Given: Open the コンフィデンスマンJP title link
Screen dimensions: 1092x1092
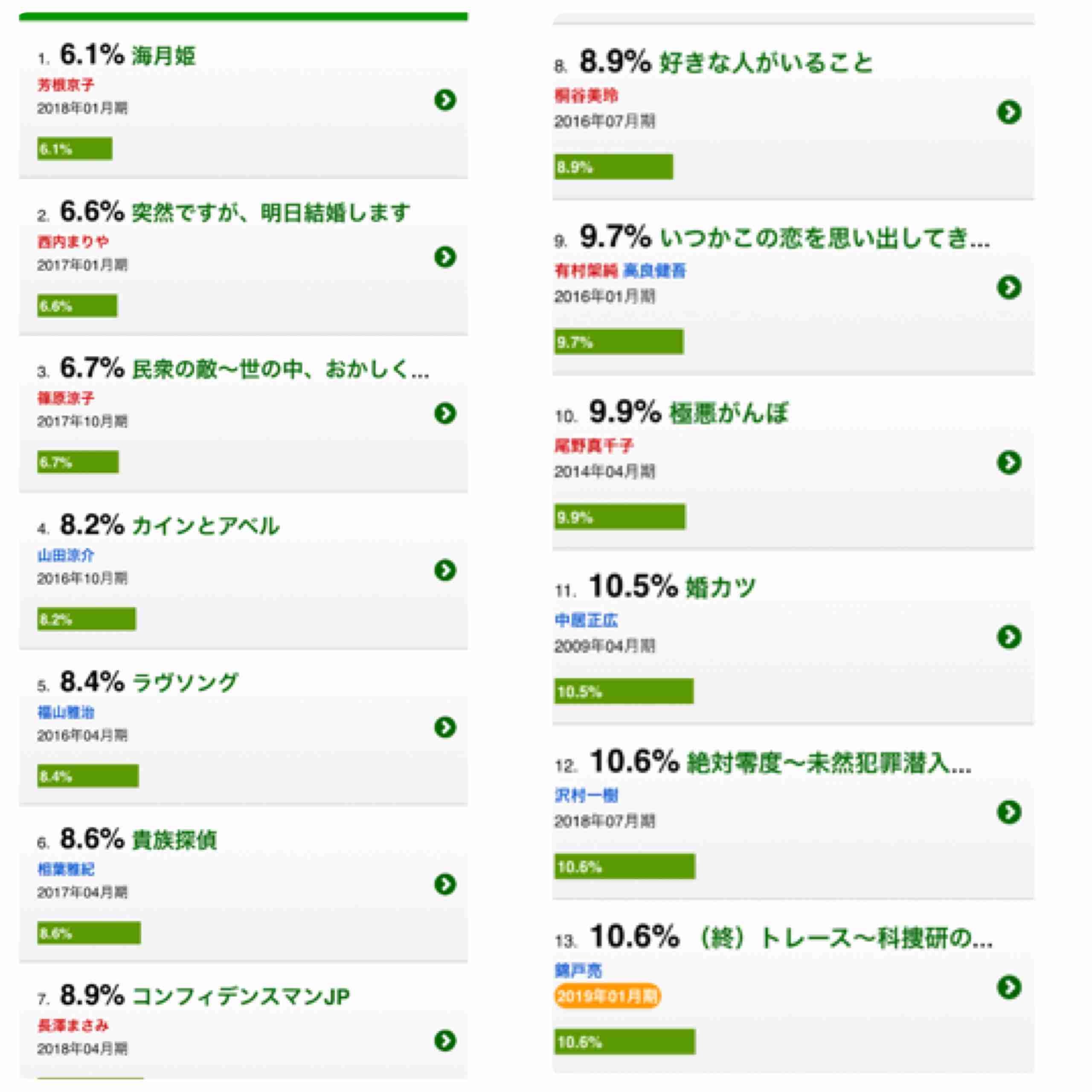Looking at the screenshot, I should 241,996.
